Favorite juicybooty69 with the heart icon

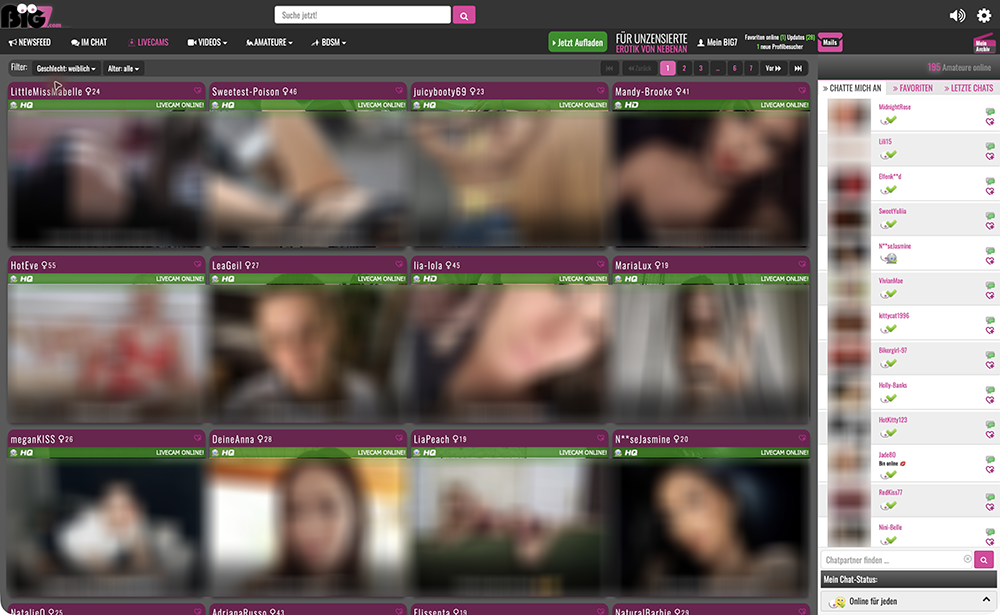tap(601, 91)
